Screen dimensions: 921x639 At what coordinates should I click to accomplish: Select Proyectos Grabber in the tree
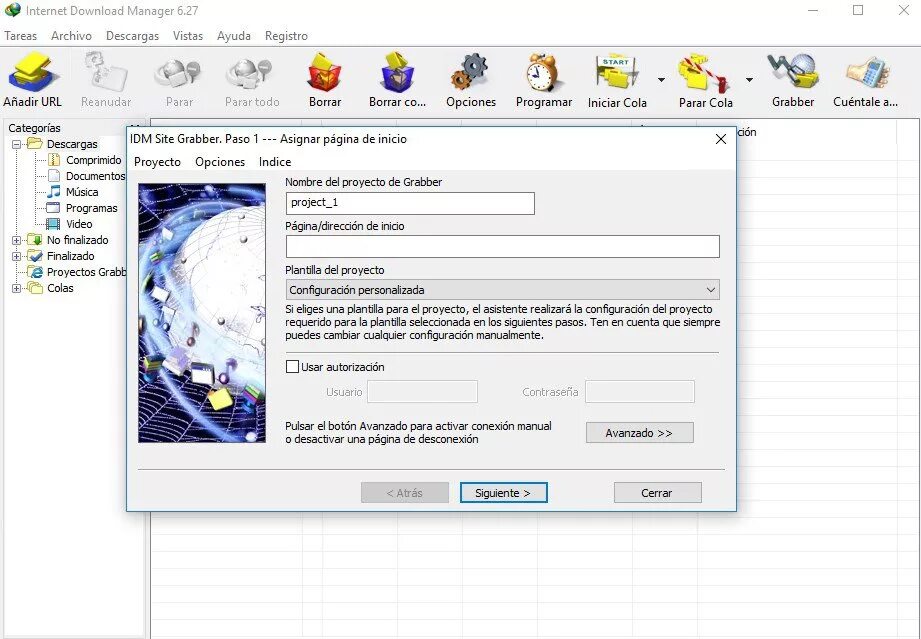(86, 272)
